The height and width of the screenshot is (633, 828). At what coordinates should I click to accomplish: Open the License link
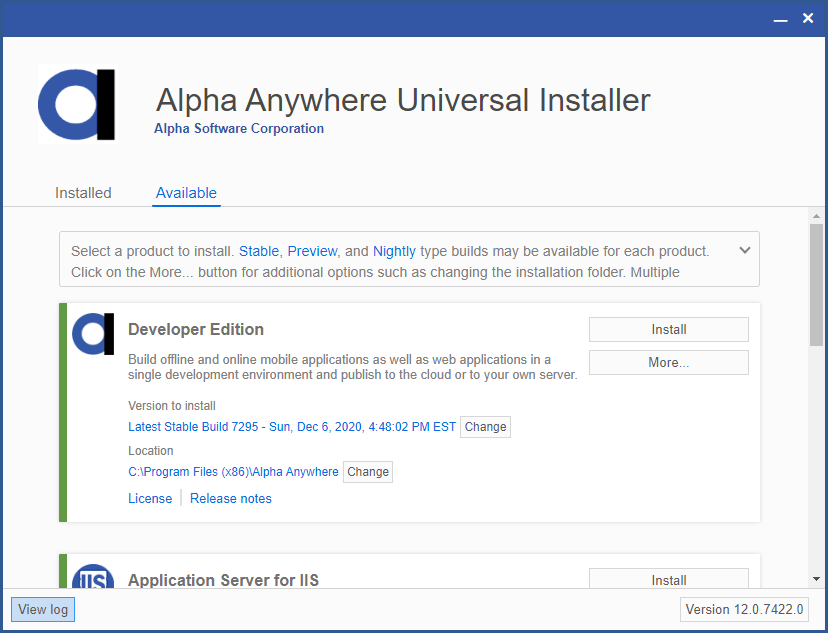(150, 498)
